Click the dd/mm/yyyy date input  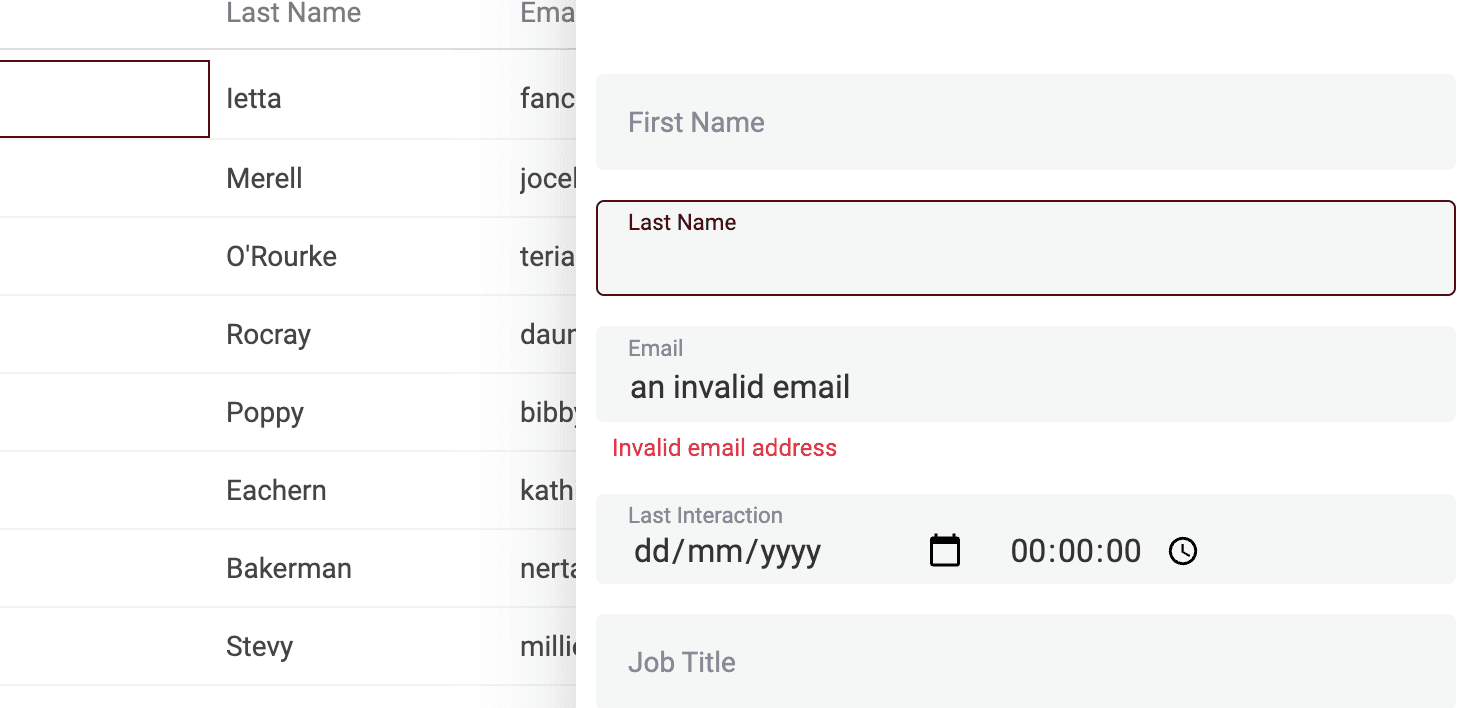(x=727, y=551)
